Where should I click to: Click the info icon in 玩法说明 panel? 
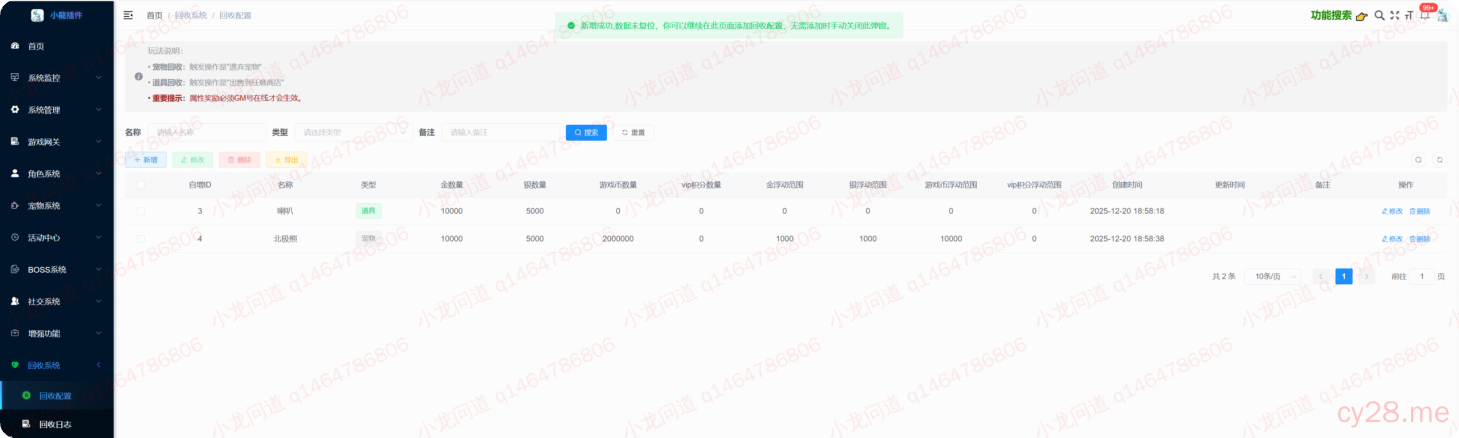pos(139,76)
